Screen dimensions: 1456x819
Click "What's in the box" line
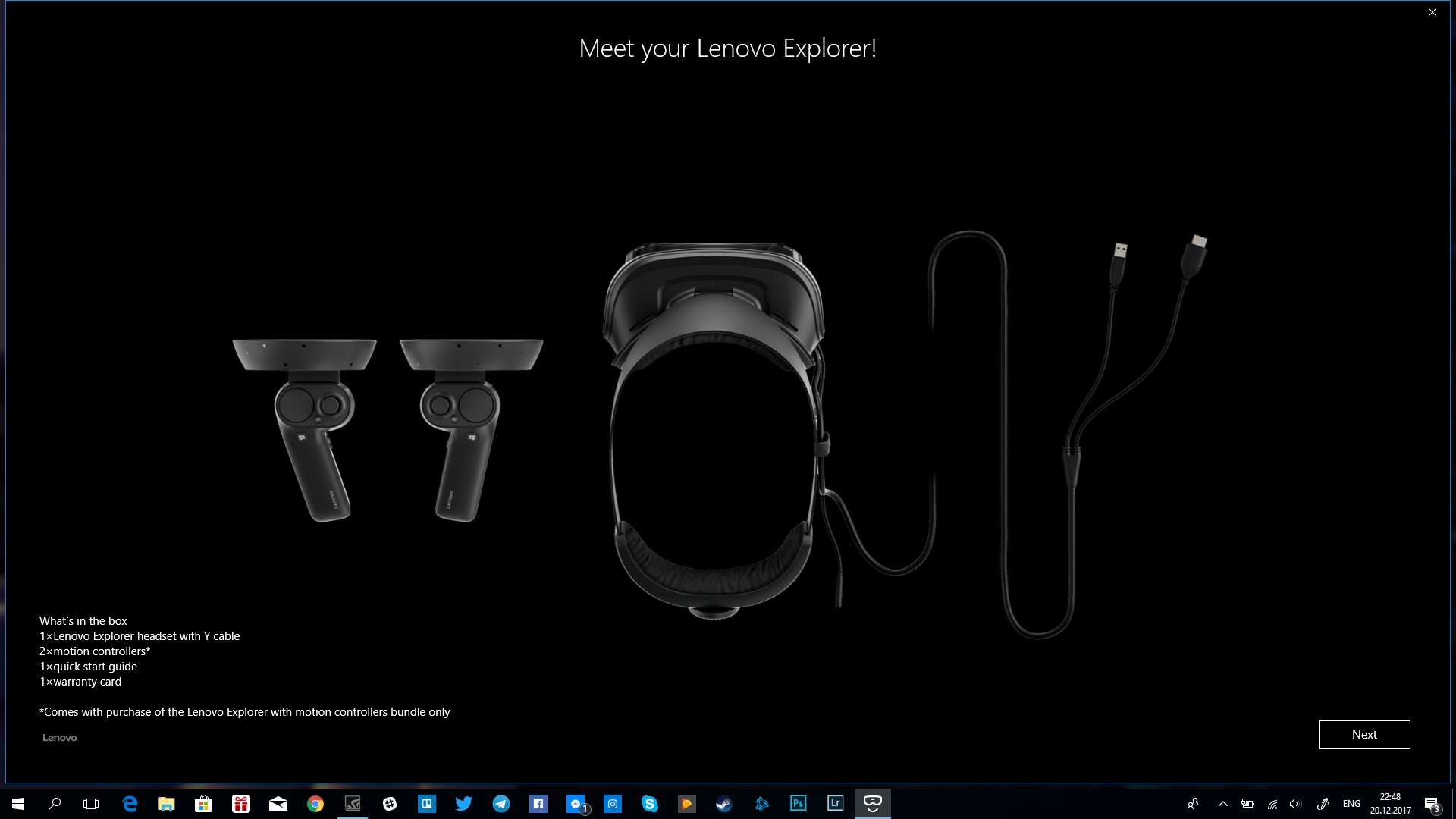[83, 620]
